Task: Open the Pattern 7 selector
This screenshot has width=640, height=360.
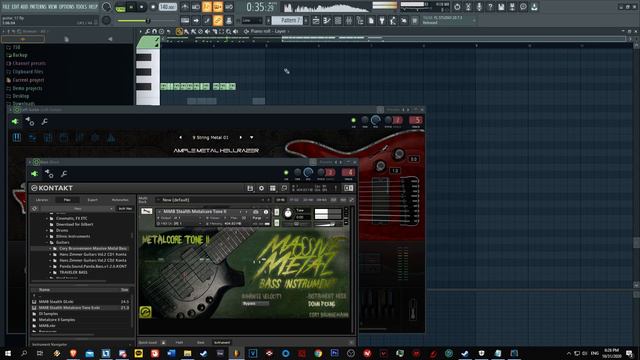Action: 287,20
